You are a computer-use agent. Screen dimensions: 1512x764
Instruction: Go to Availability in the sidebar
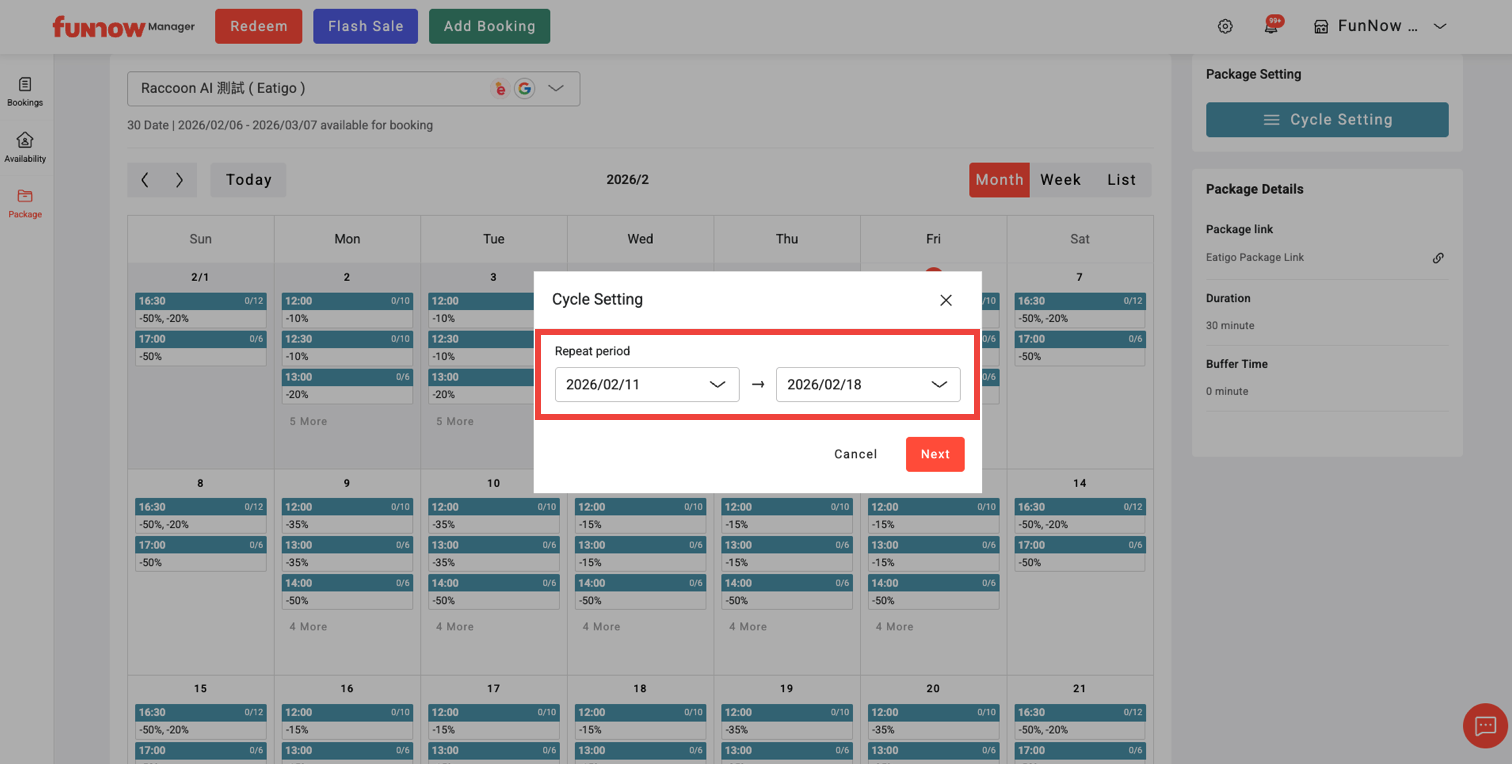[25, 147]
